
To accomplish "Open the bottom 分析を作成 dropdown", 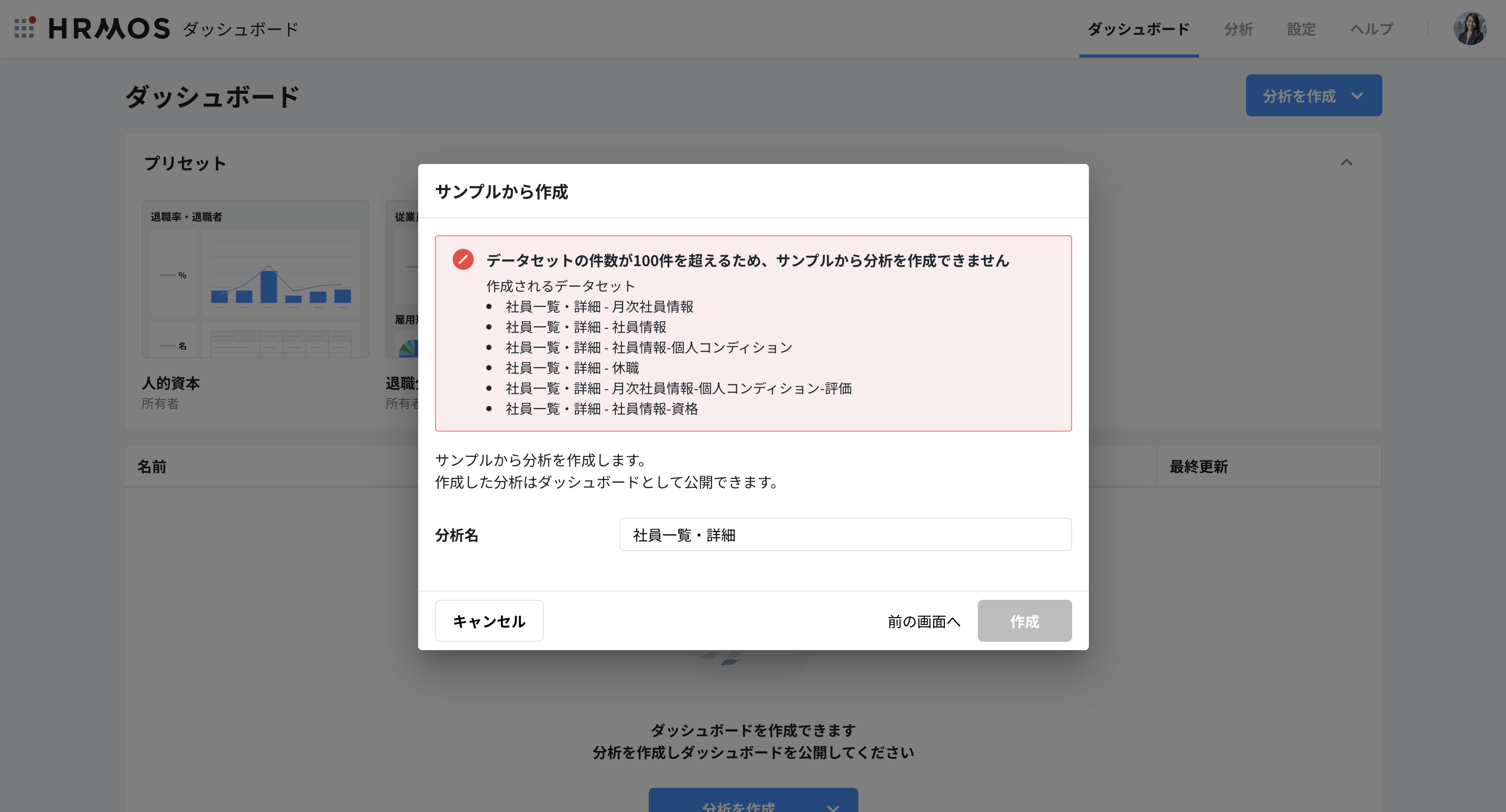I will pyautogui.click(x=753, y=803).
